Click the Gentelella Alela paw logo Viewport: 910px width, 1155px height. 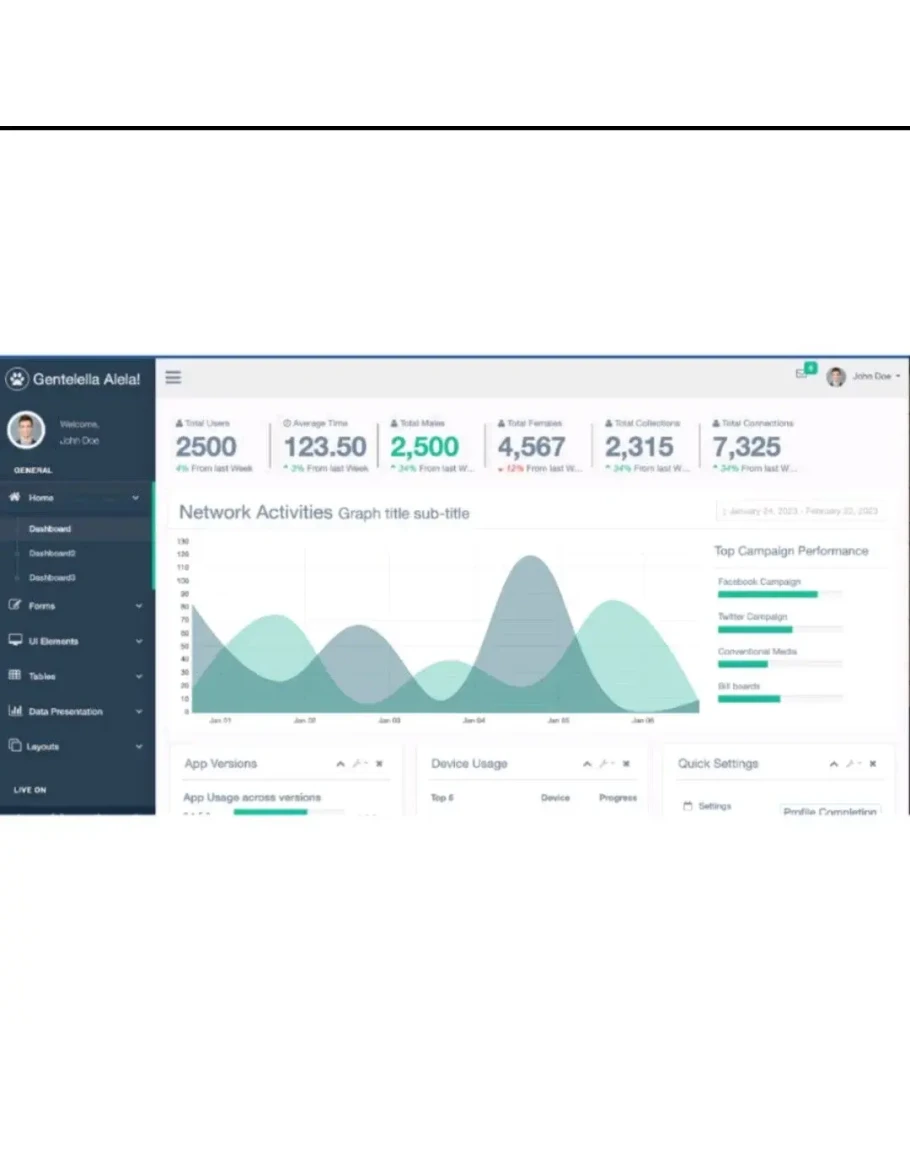point(17,379)
